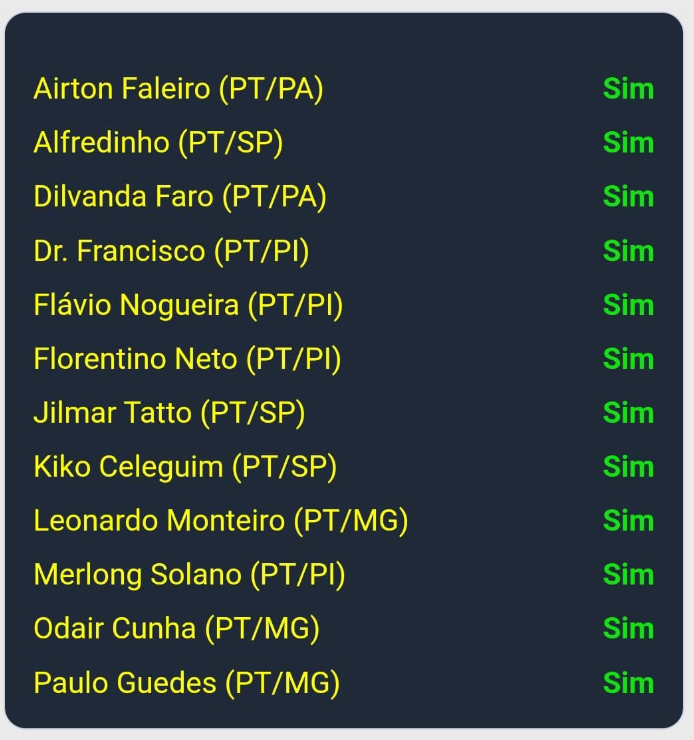Select Sim vote next to Flávio Nogueira

click(628, 305)
